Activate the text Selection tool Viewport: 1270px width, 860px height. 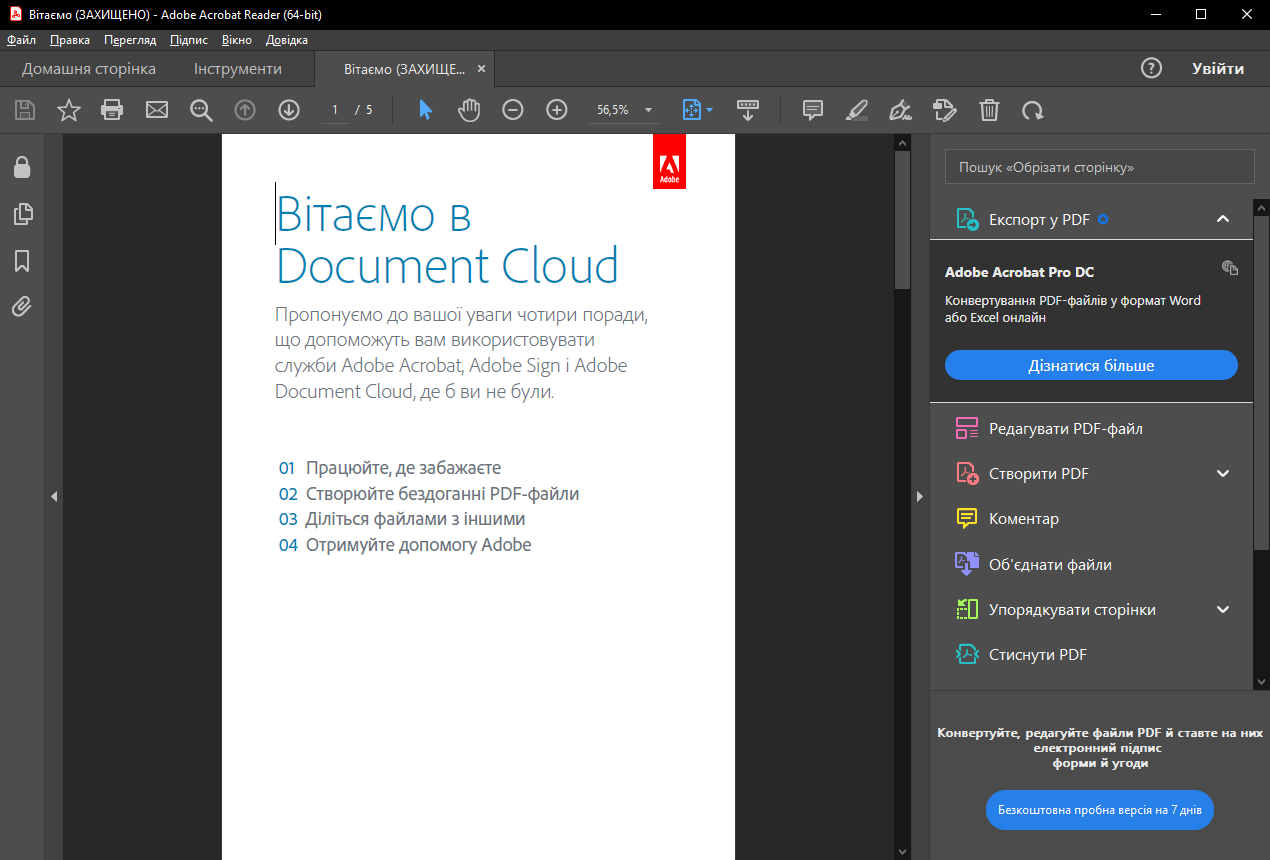[x=424, y=110]
